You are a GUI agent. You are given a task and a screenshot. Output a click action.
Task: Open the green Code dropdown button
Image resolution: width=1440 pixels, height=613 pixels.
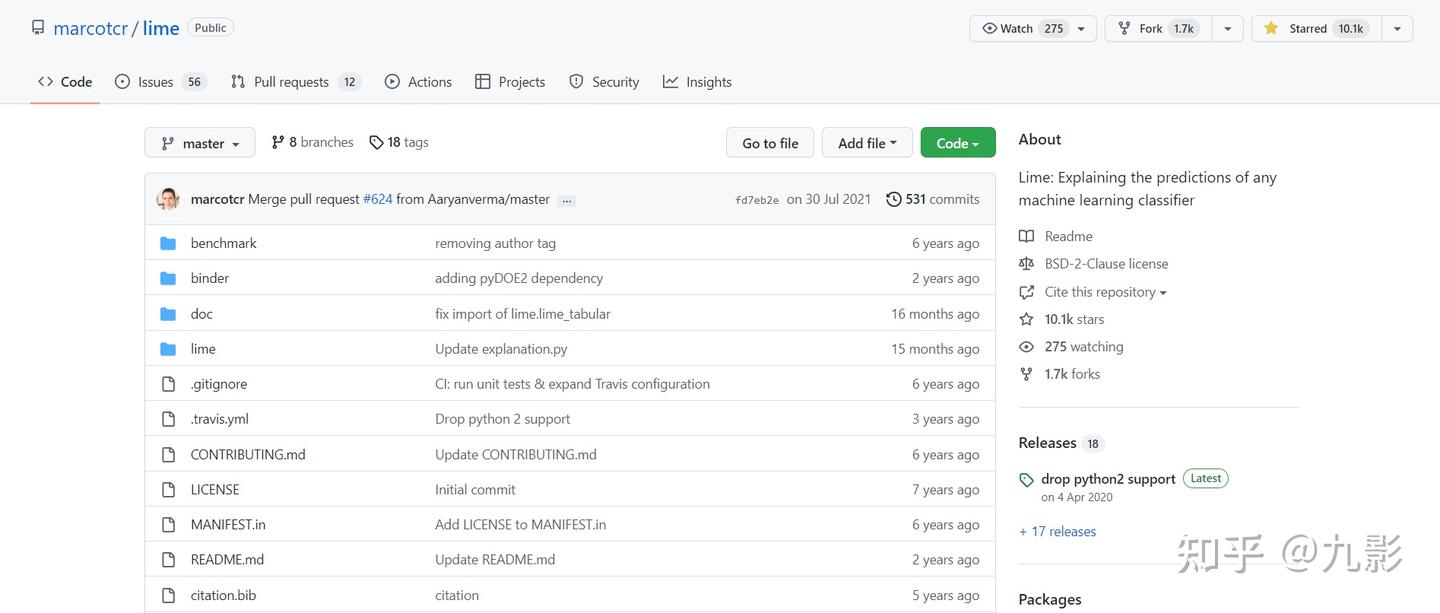click(x=958, y=143)
